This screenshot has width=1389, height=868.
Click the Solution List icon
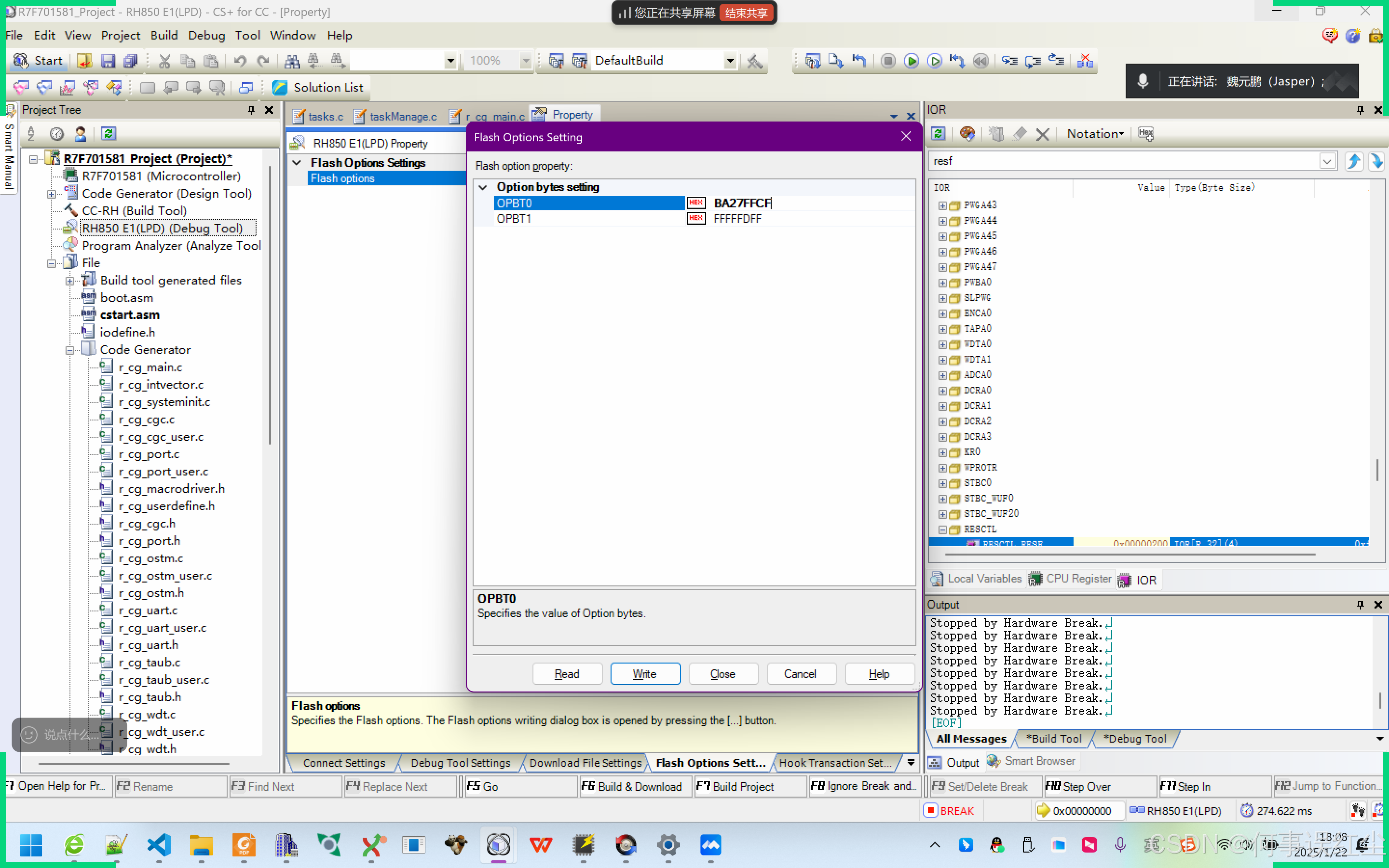point(280,87)
